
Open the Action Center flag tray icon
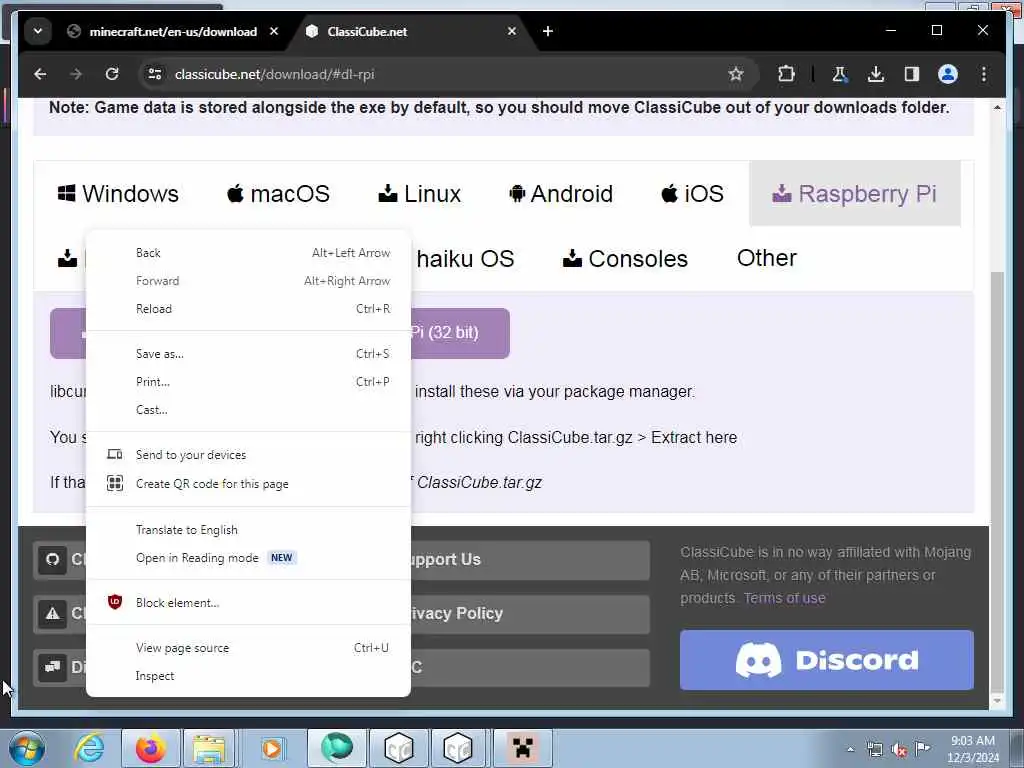point(922,749)
